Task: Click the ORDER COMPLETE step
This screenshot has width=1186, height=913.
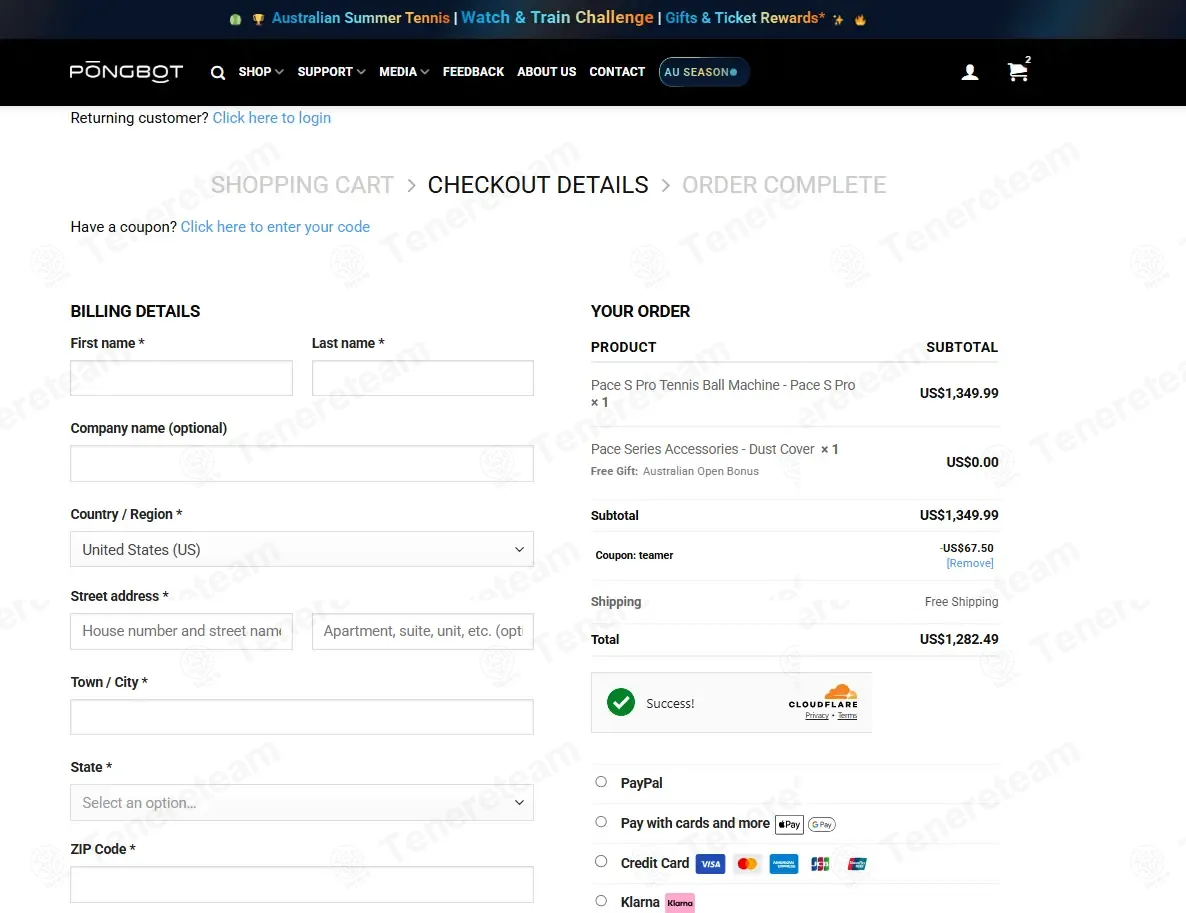Action: tap(784, 185)
